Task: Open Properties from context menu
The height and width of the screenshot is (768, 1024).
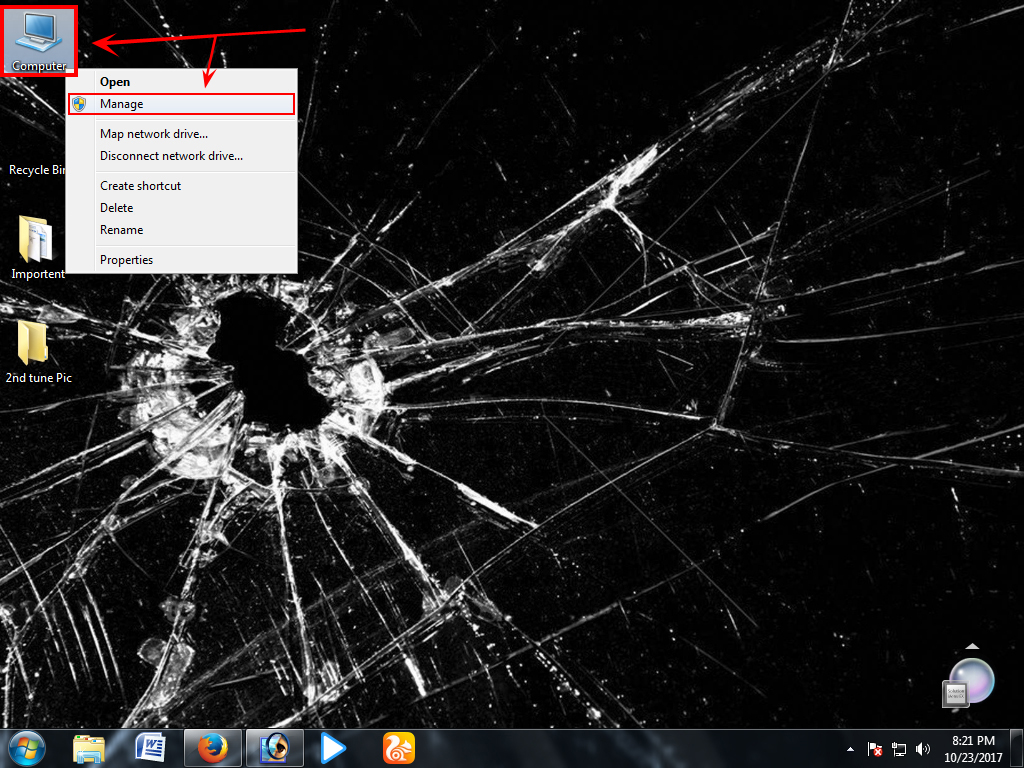Action: [x=182, y=260]
